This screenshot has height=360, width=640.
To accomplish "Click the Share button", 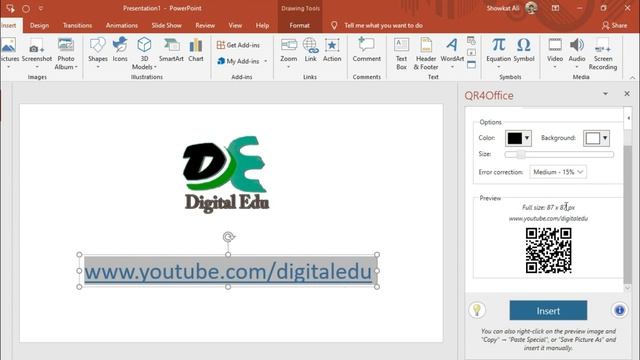I will tap(614, 25).
